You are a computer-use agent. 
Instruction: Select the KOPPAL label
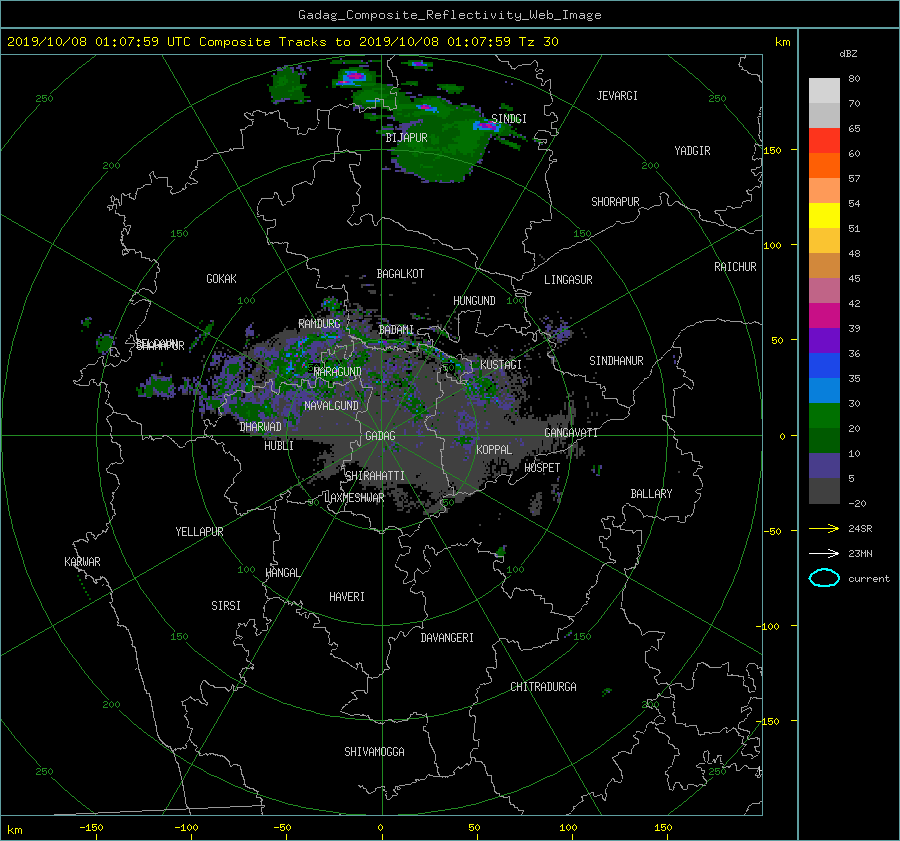[494, 450]
